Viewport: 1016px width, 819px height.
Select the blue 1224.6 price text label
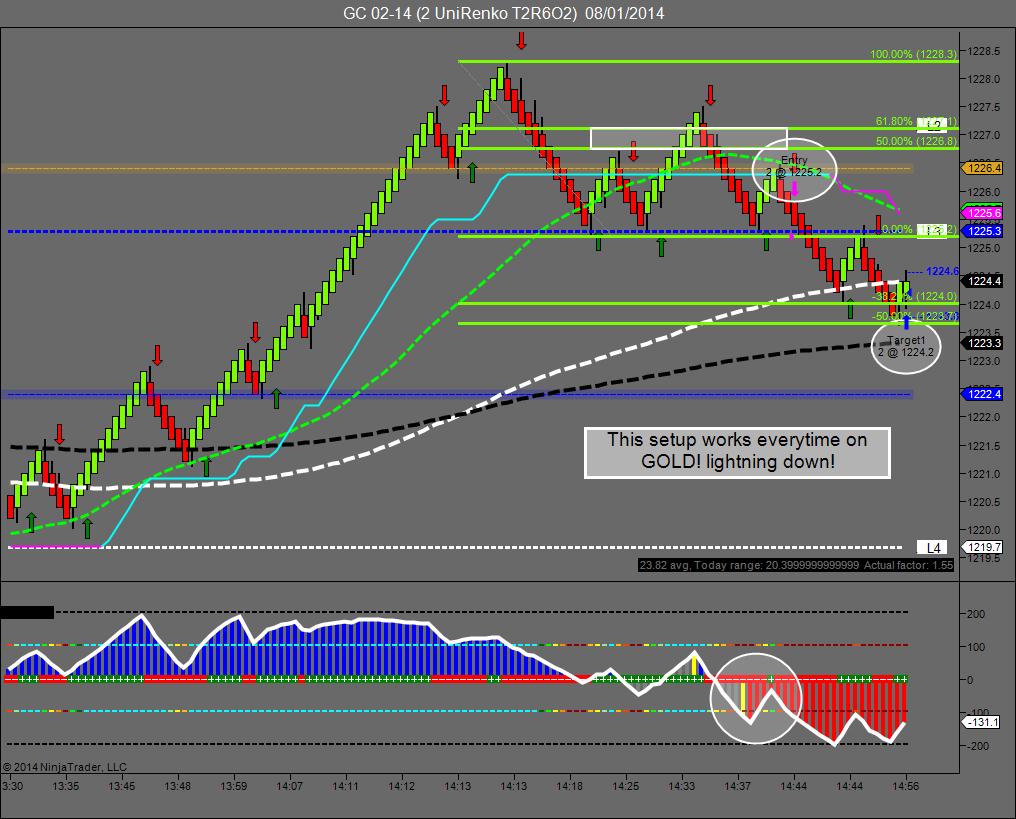tap(941, 271)
